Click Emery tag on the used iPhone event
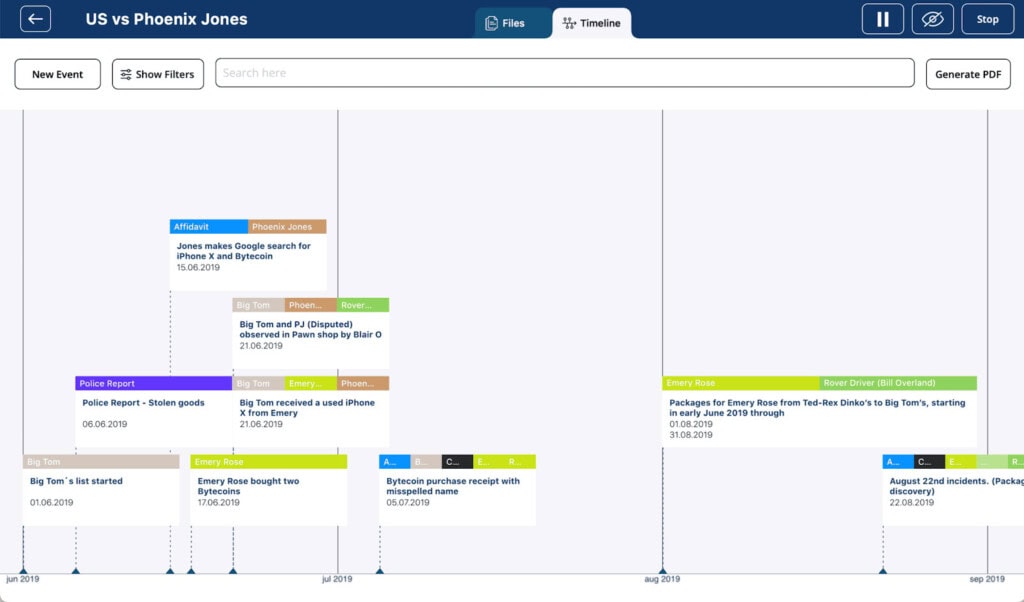The width and height of the screenshot is (1024, 602). [x=310, y=383]
